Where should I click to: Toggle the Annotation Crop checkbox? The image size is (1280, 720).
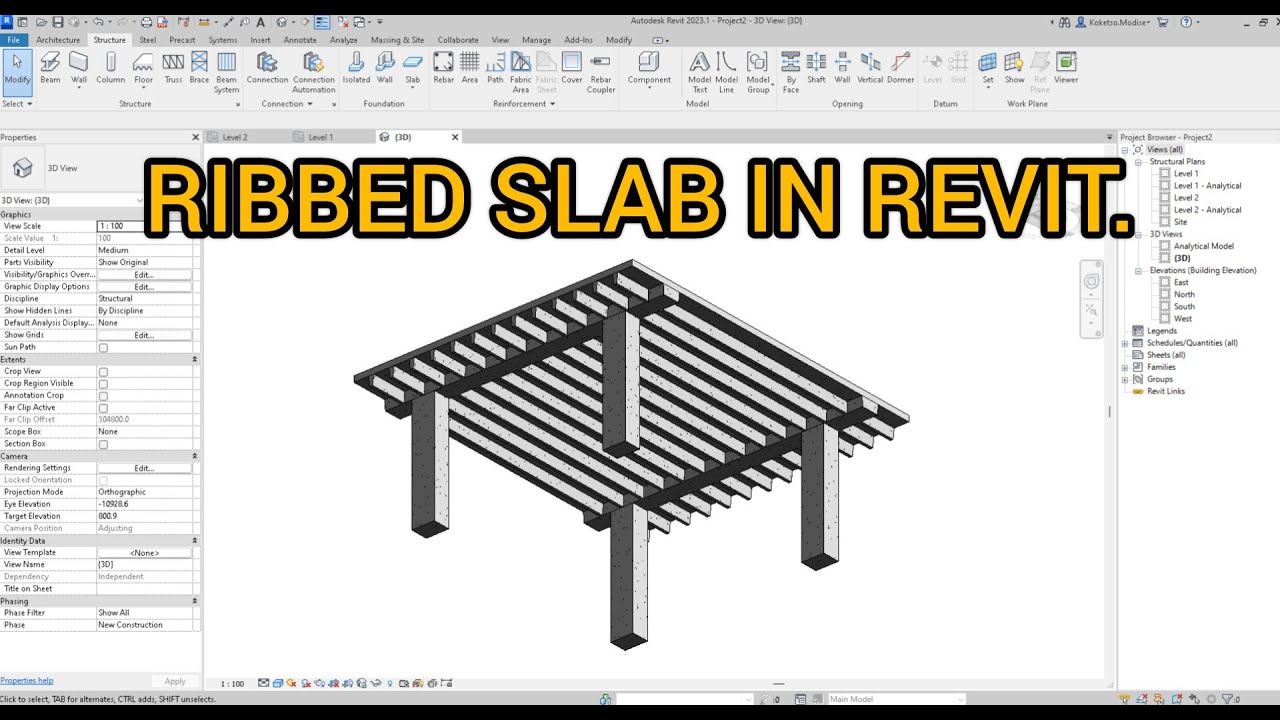tap(103, 396)
